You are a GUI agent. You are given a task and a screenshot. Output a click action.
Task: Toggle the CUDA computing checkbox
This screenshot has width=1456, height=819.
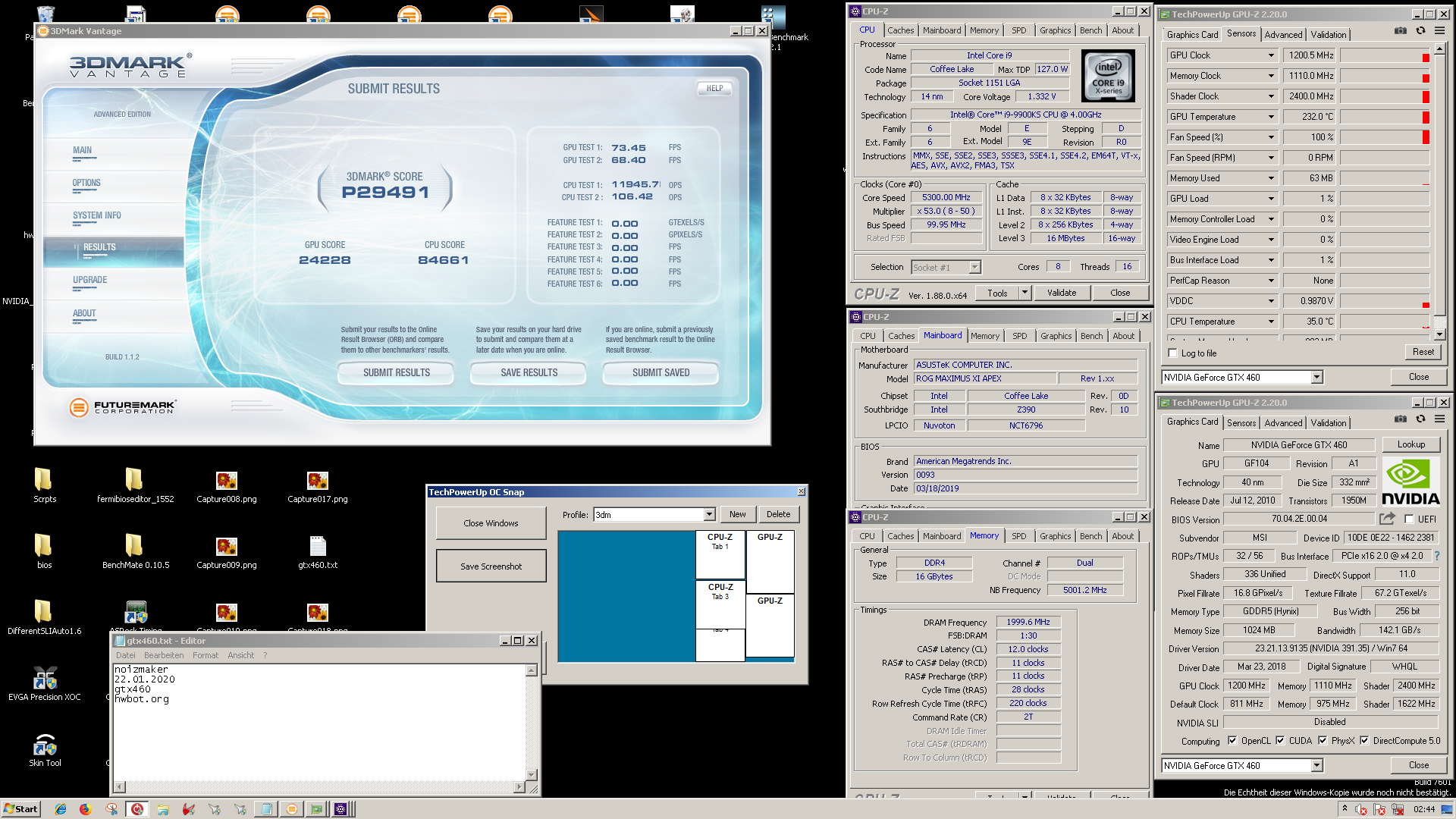(1280, 741)
